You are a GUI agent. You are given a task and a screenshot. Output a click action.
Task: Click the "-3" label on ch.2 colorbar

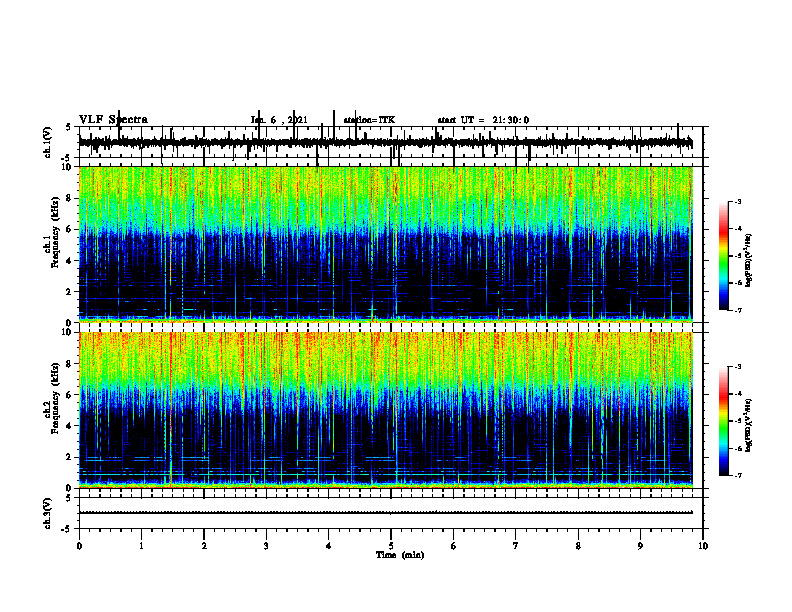coord(738,367)
